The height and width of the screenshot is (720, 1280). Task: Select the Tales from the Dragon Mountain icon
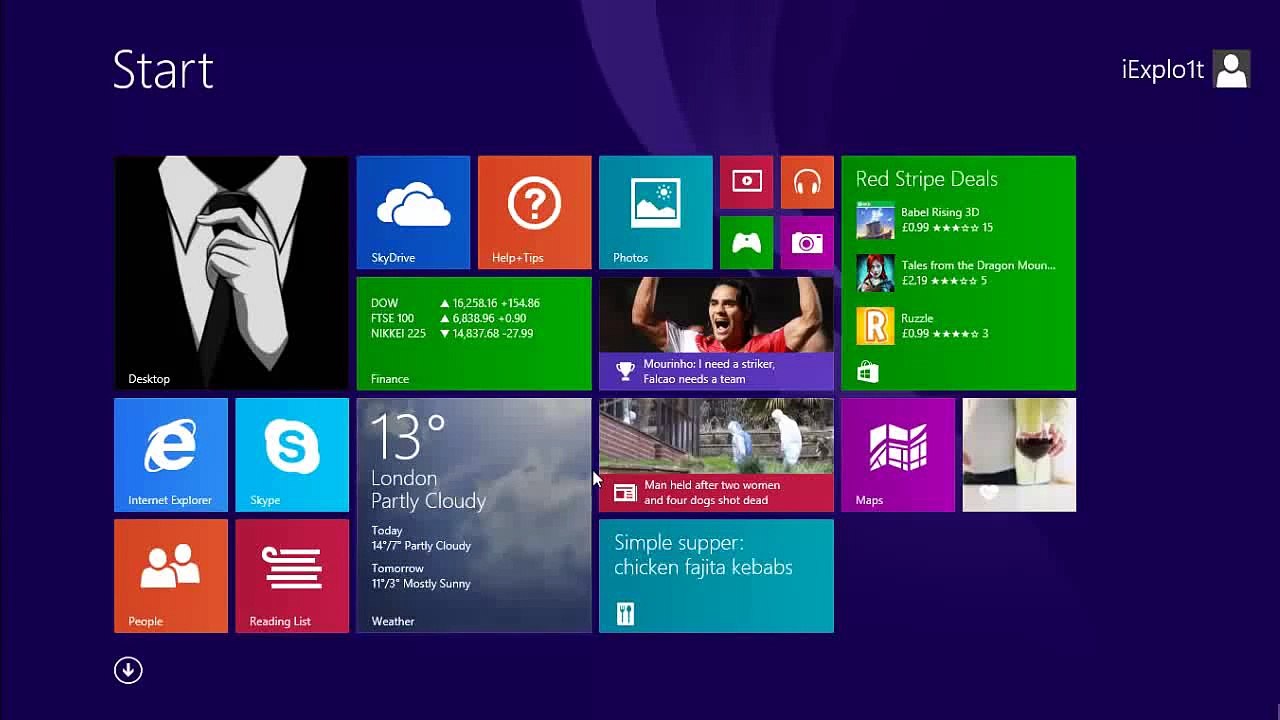(x=875, y=273)
